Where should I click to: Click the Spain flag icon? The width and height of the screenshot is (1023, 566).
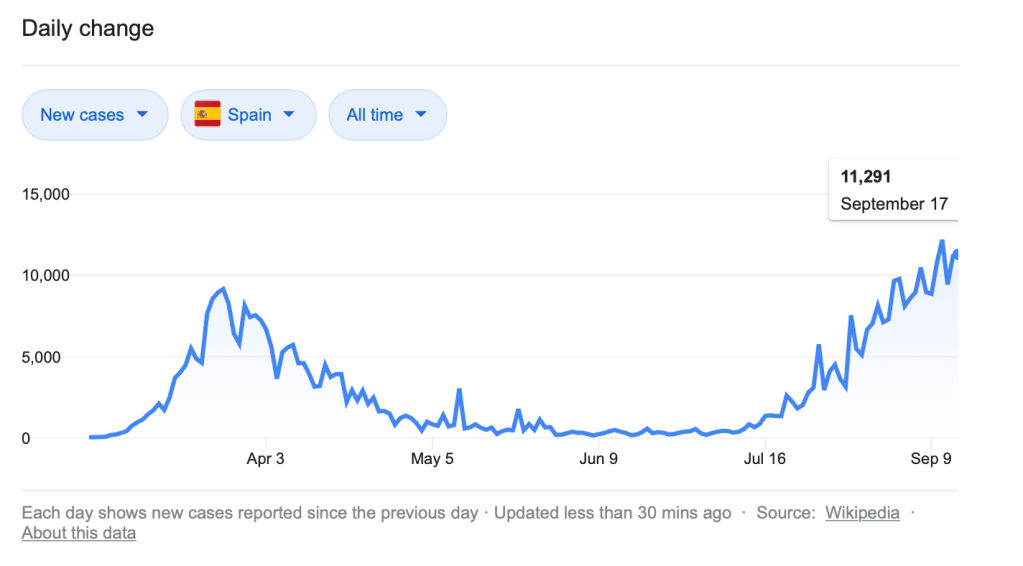(207, 115)
